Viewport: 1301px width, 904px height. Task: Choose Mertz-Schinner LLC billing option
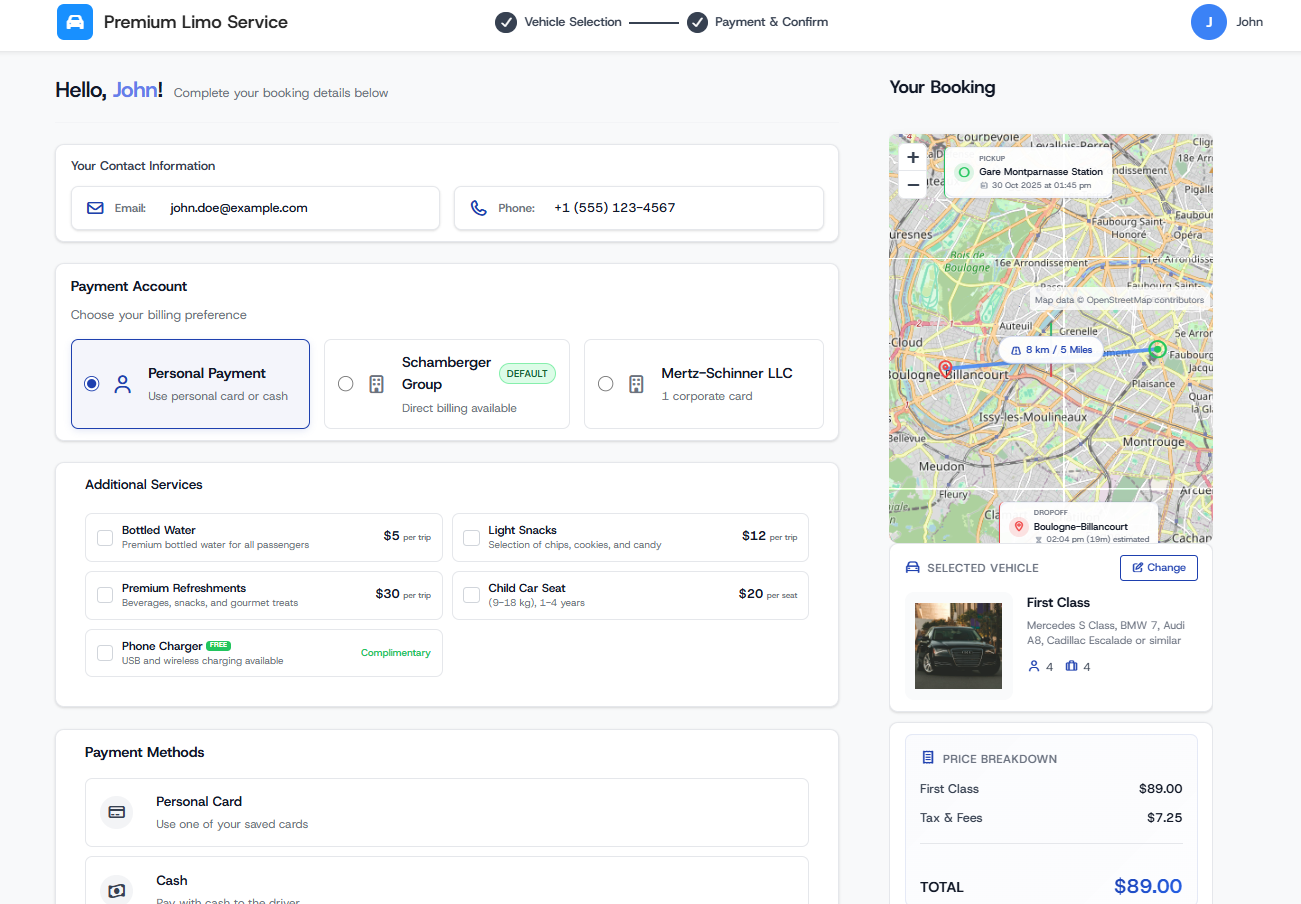pyautogui.click(x=605, y=384)
